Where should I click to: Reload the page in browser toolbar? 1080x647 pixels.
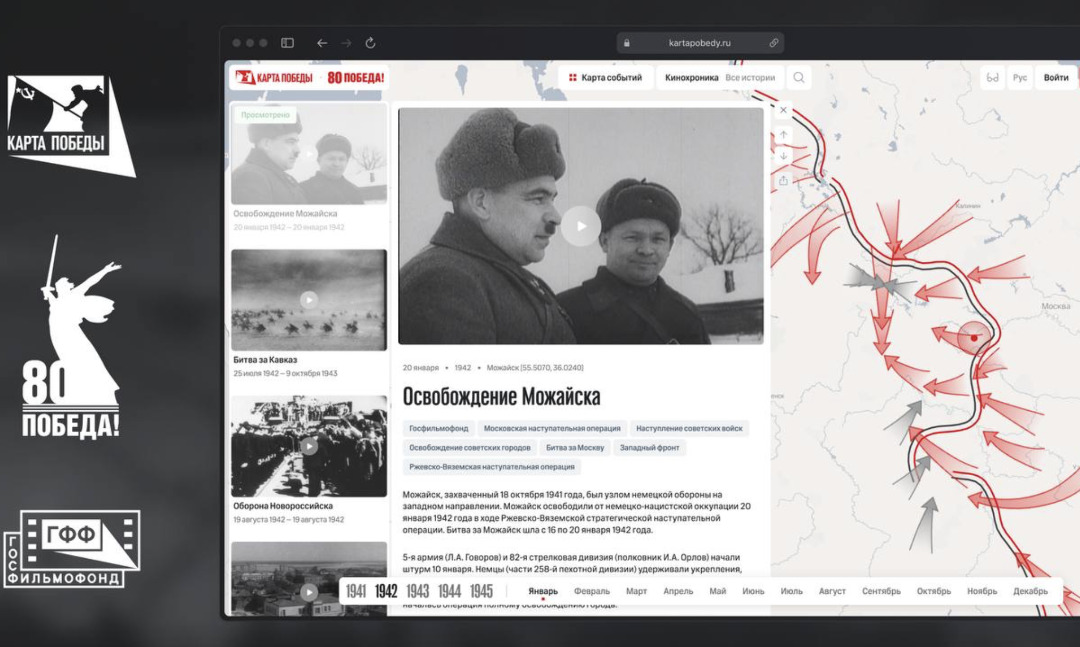click(370, 43)
